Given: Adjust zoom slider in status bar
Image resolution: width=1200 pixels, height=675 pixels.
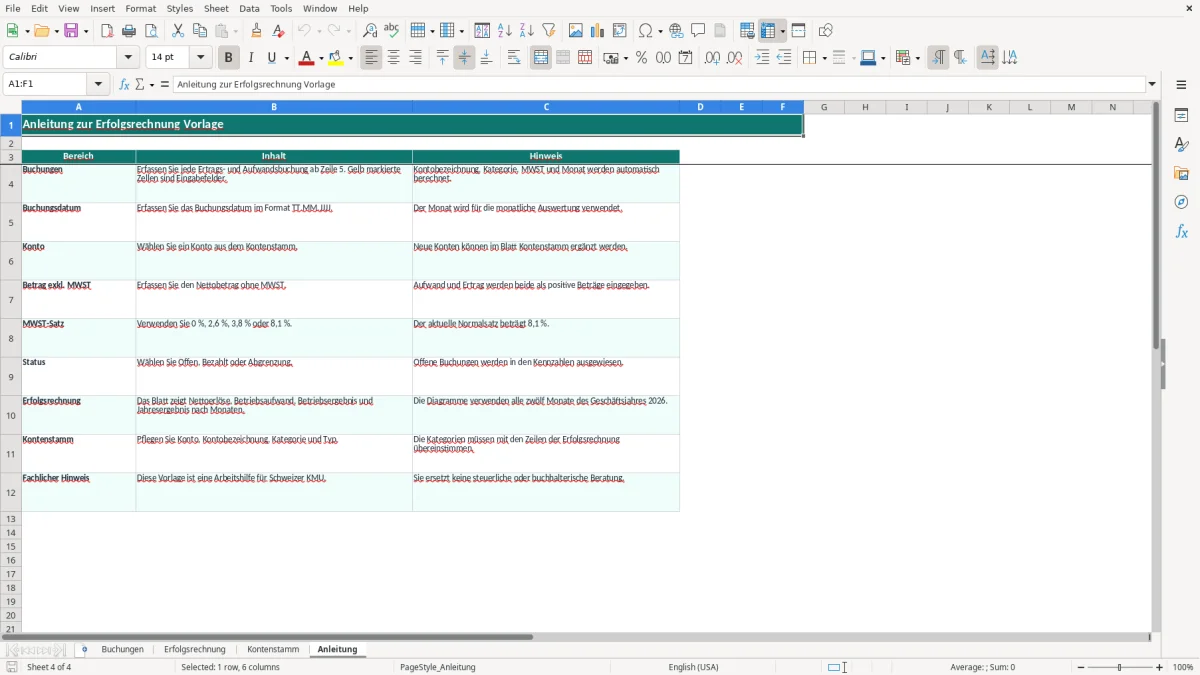Looking at the screenshot, I should tap(1120, 667).
